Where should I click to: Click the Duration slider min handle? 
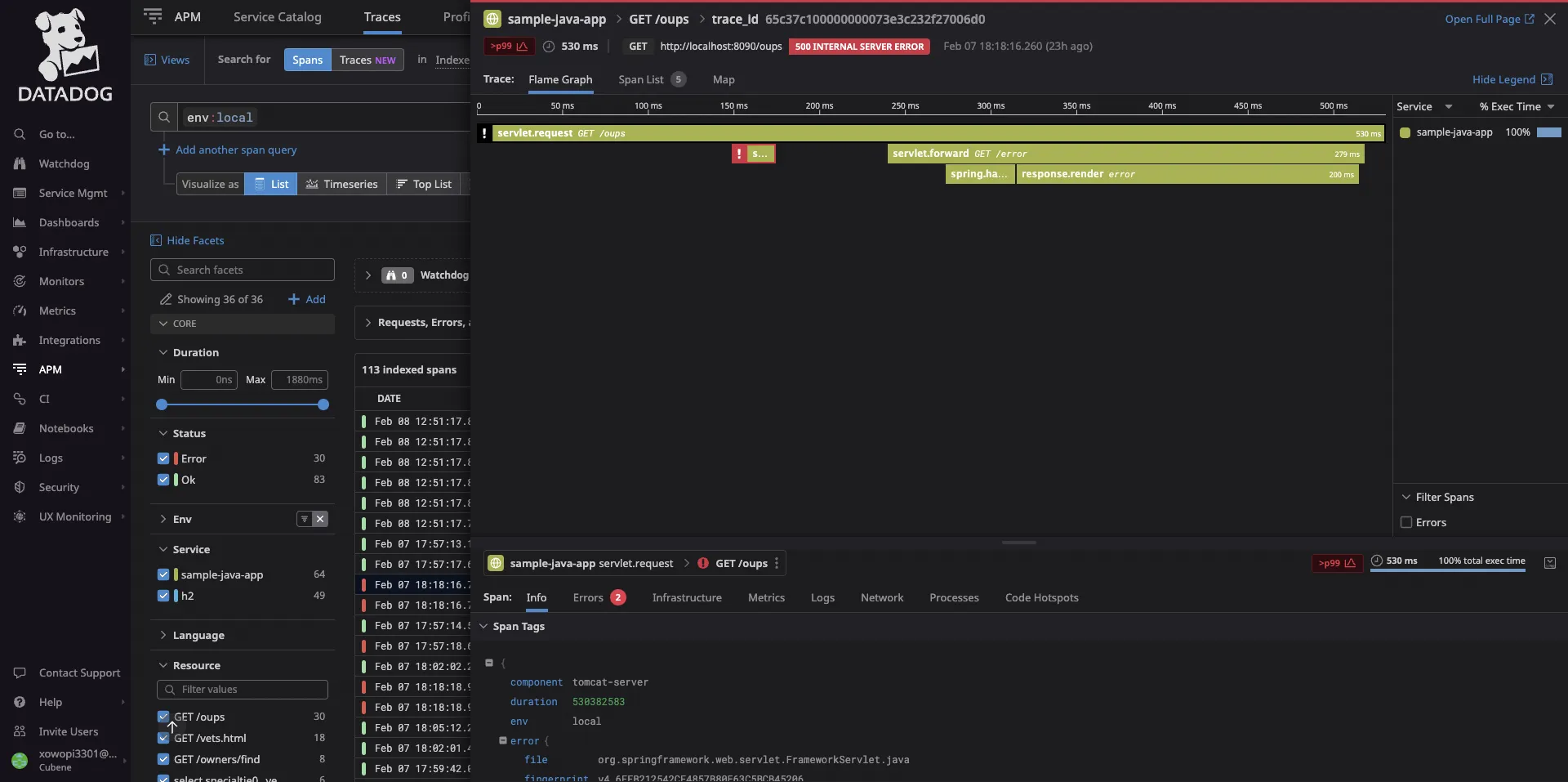pos(162,404)
